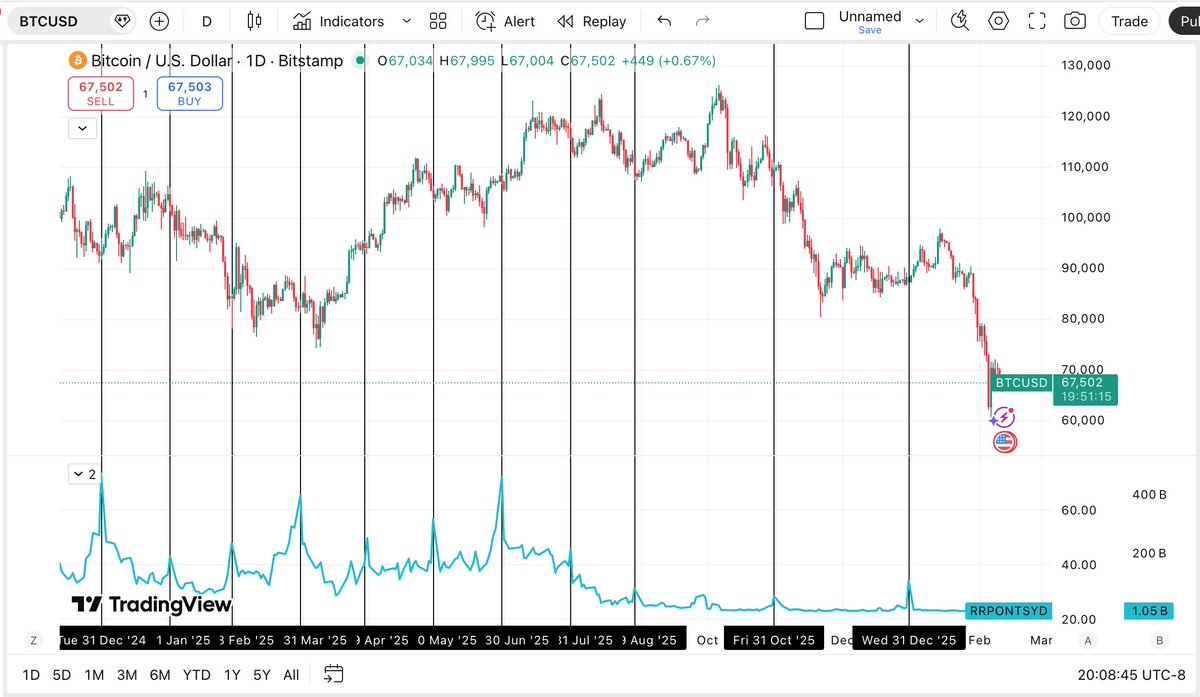
Task: Expand the layout management dropdown arrow
Action: [x=920, y=21]
